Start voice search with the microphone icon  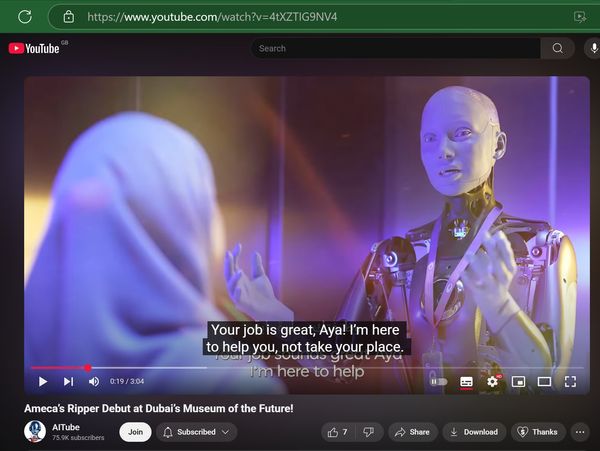click(593, 48)
